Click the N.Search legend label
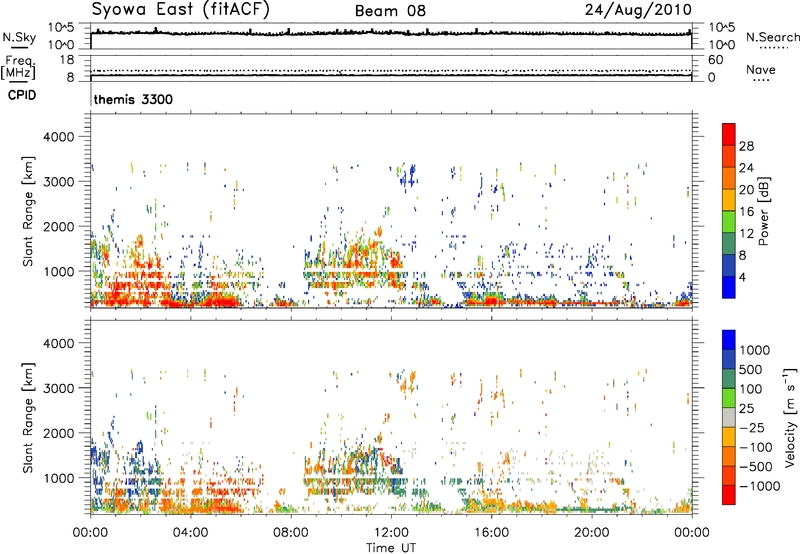This screenshot has width=800, height=554. tap(772, 37)
